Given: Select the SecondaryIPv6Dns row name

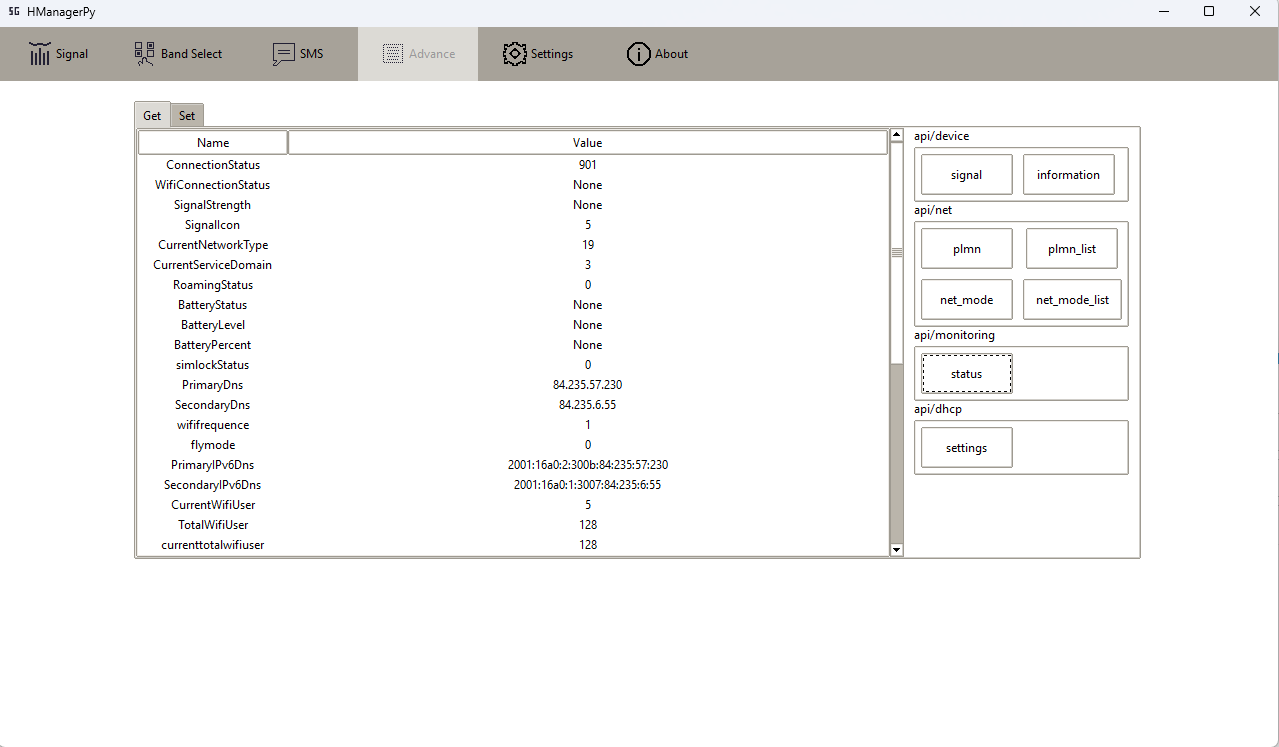Looking at the screenshot, I should pyautogui.click(x=213, y=485).
